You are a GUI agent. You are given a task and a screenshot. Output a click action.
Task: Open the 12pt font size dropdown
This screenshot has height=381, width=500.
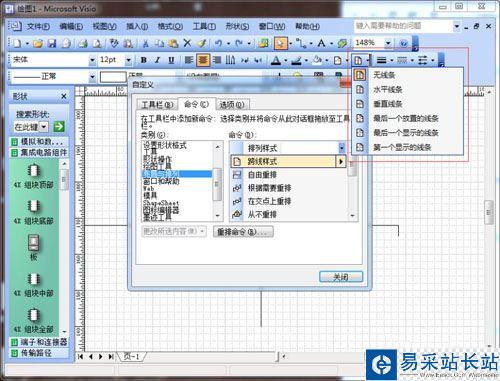(128, 60)
